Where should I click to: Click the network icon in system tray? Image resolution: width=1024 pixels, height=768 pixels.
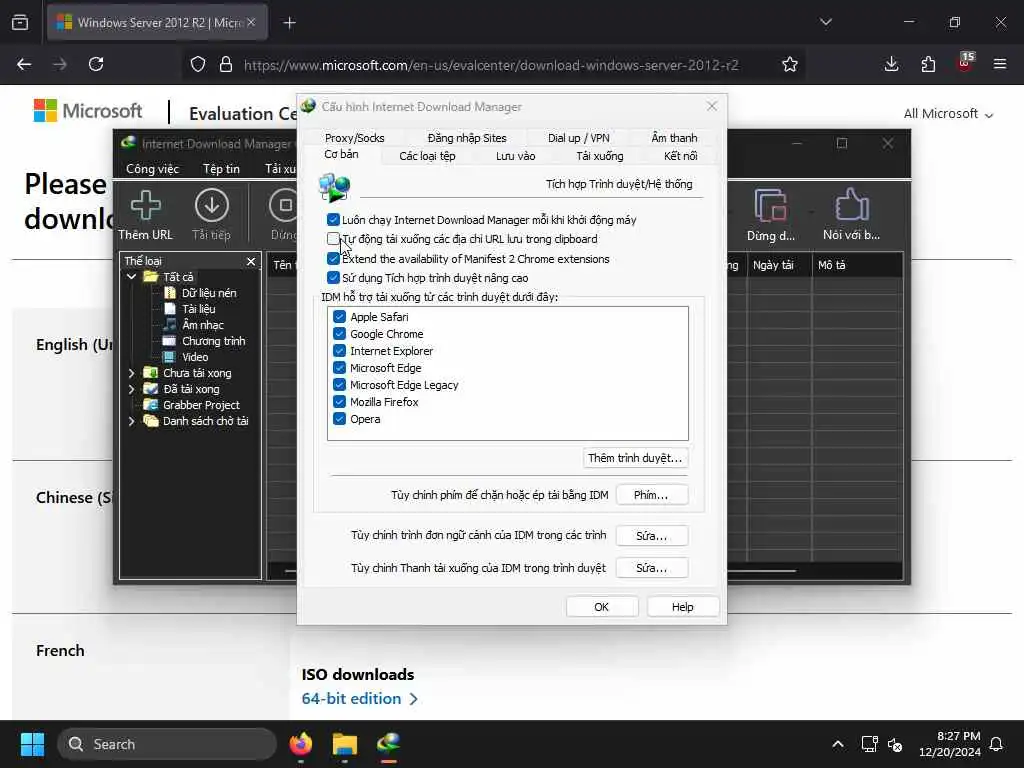coord(869,744)
